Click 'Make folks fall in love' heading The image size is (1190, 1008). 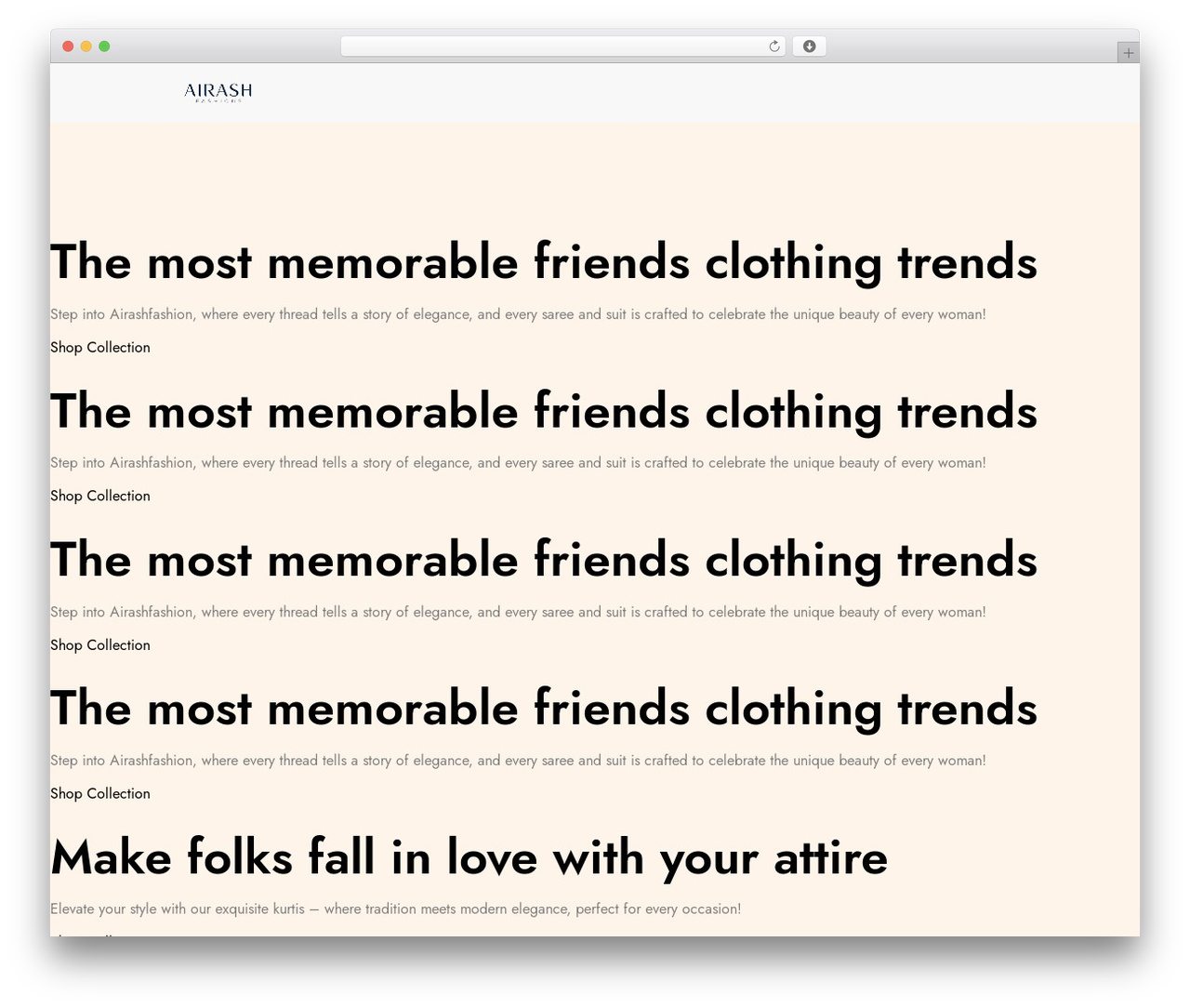point(469,857)
